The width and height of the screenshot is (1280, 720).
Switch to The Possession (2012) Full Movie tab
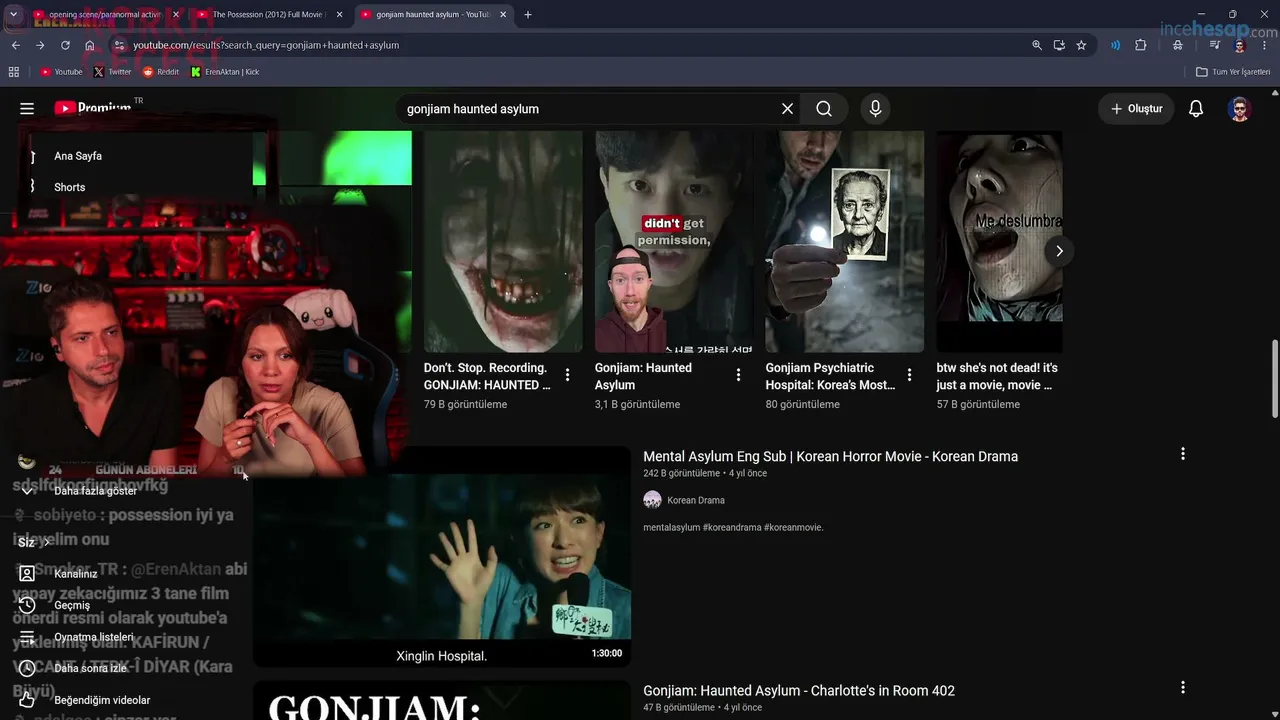pyautogui.click(x=270, y=15)
